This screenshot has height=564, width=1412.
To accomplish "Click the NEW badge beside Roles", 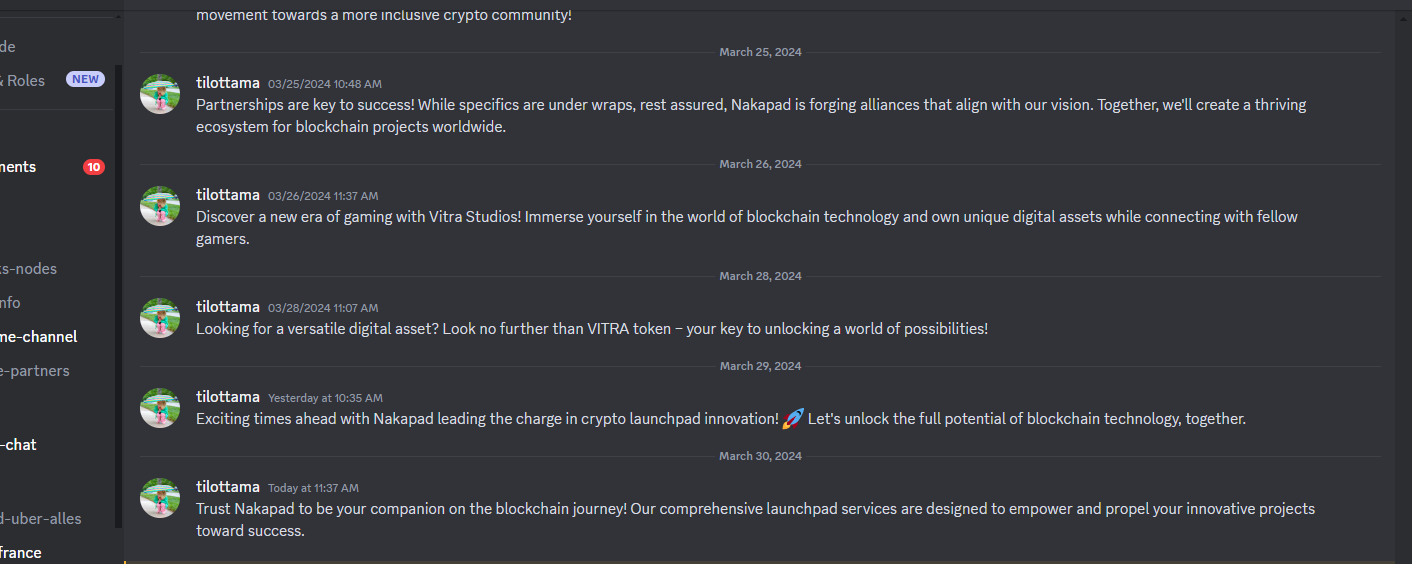I will tap(85, 79).
